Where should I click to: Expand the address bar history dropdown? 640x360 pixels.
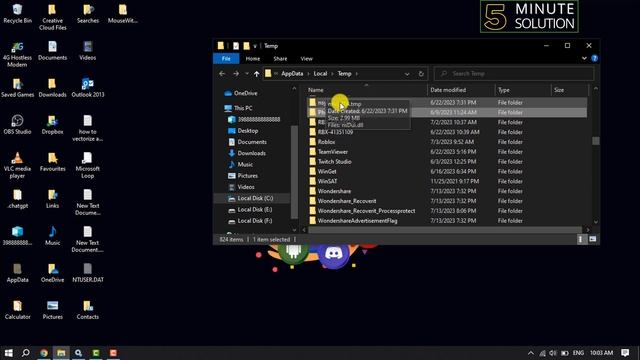(x=407, y=74)
